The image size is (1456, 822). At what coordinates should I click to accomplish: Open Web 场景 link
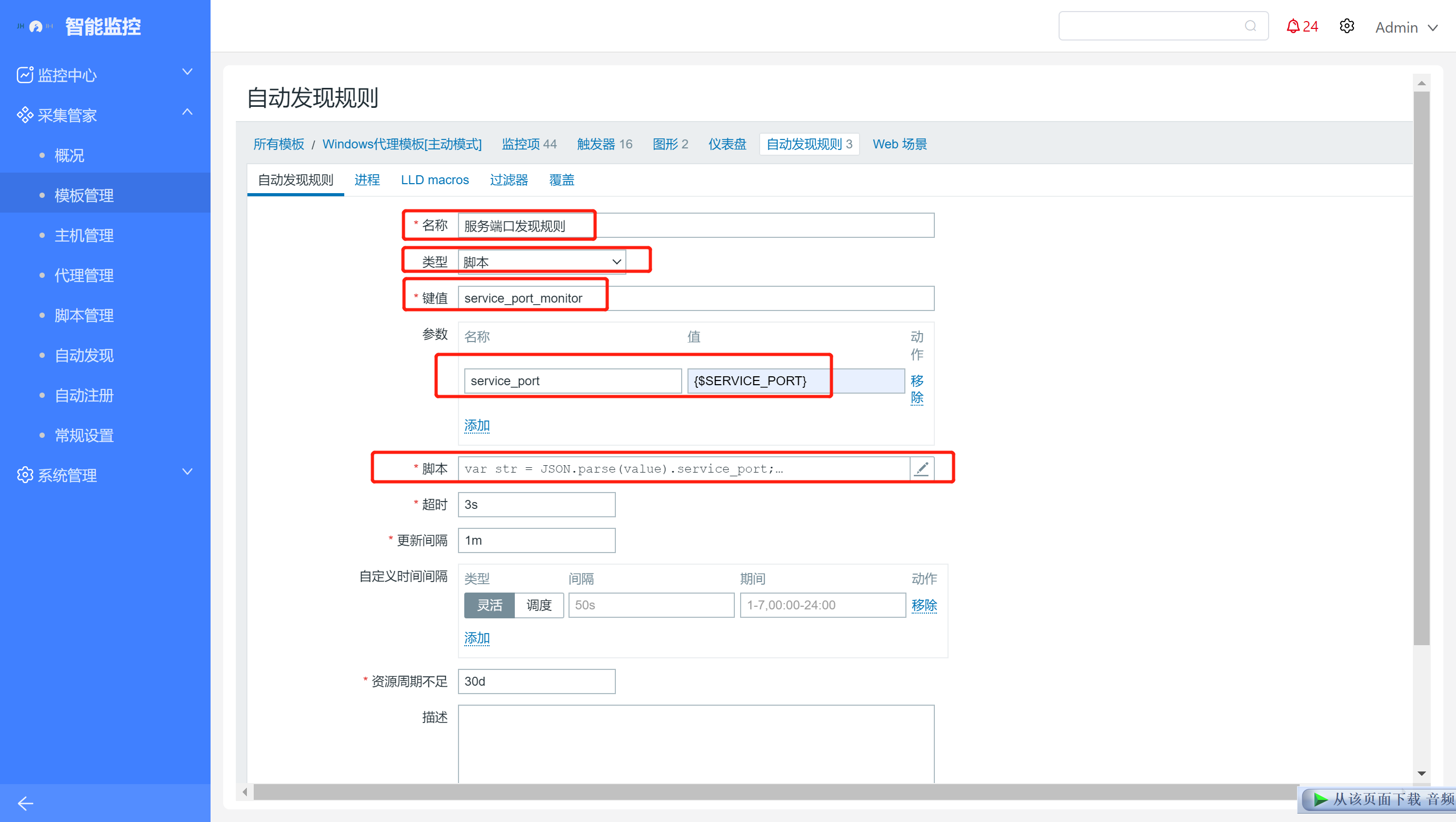(900, 144)
